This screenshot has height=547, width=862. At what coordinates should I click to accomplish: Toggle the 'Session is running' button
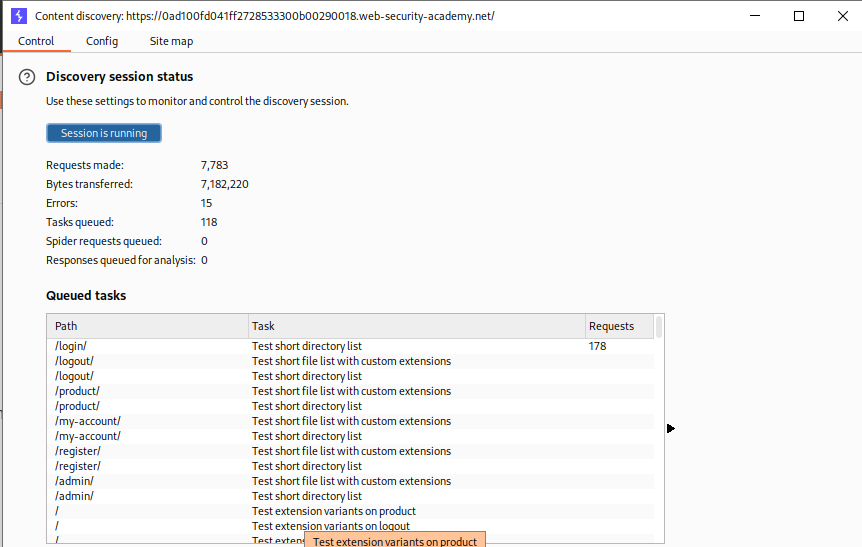tap(104, 133)
